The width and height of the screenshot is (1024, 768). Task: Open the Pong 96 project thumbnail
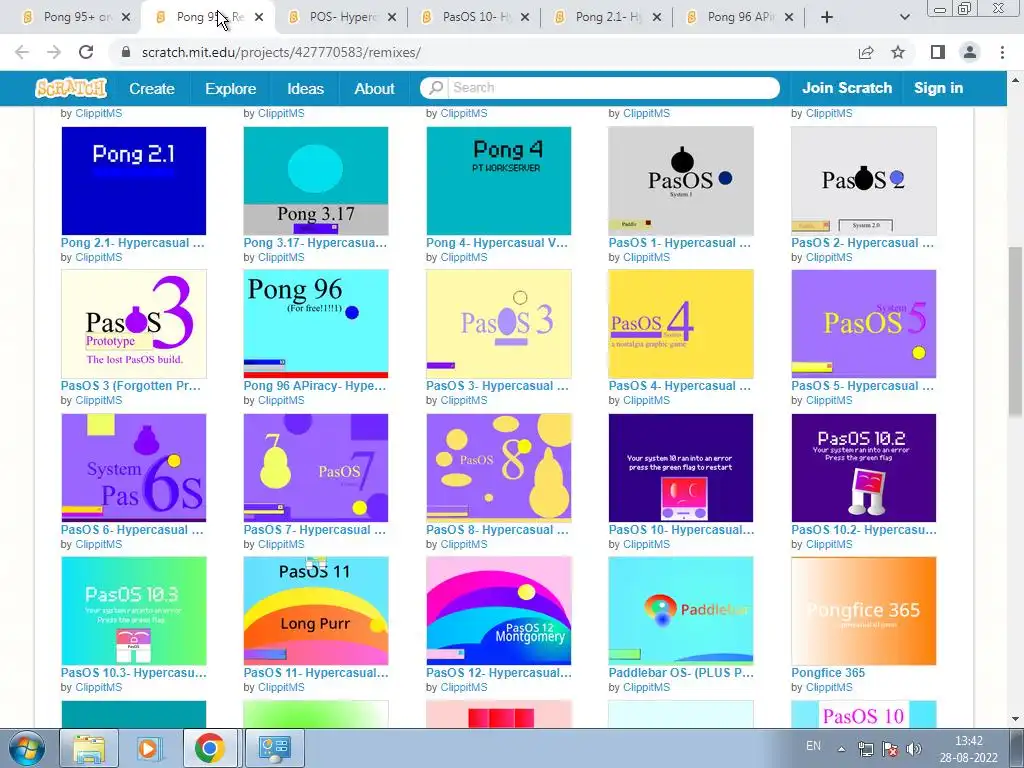click(315, 324)
